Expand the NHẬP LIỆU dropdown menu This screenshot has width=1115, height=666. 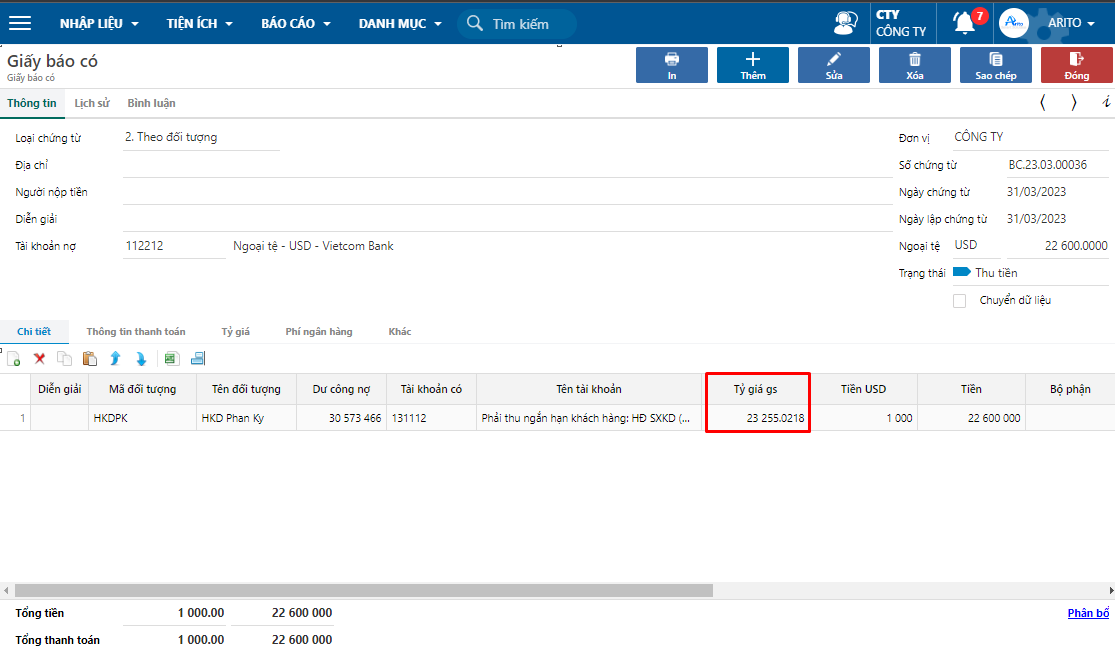click(99, 23)
